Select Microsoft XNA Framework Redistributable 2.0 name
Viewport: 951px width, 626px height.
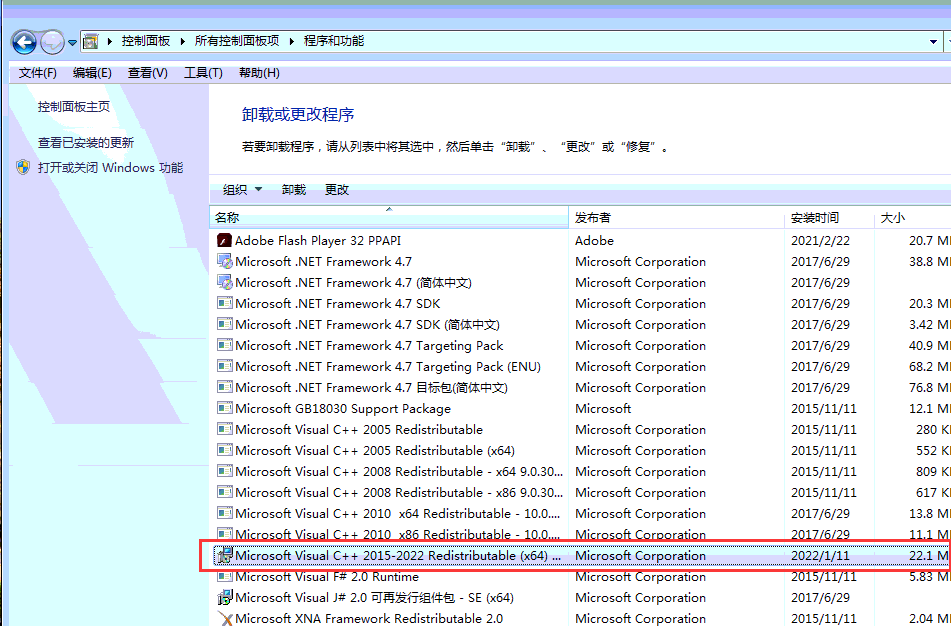pyautogui.click(x=369, y=619)
